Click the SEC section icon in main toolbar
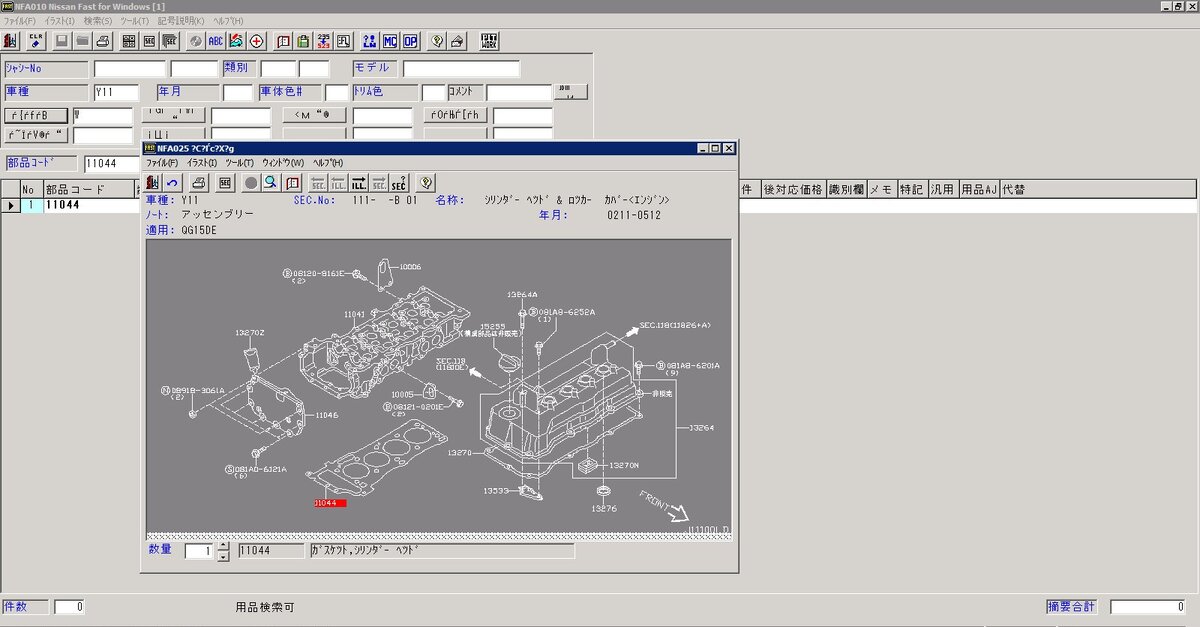The width and height of the screenshot is (1200, 627). (149, 41)
